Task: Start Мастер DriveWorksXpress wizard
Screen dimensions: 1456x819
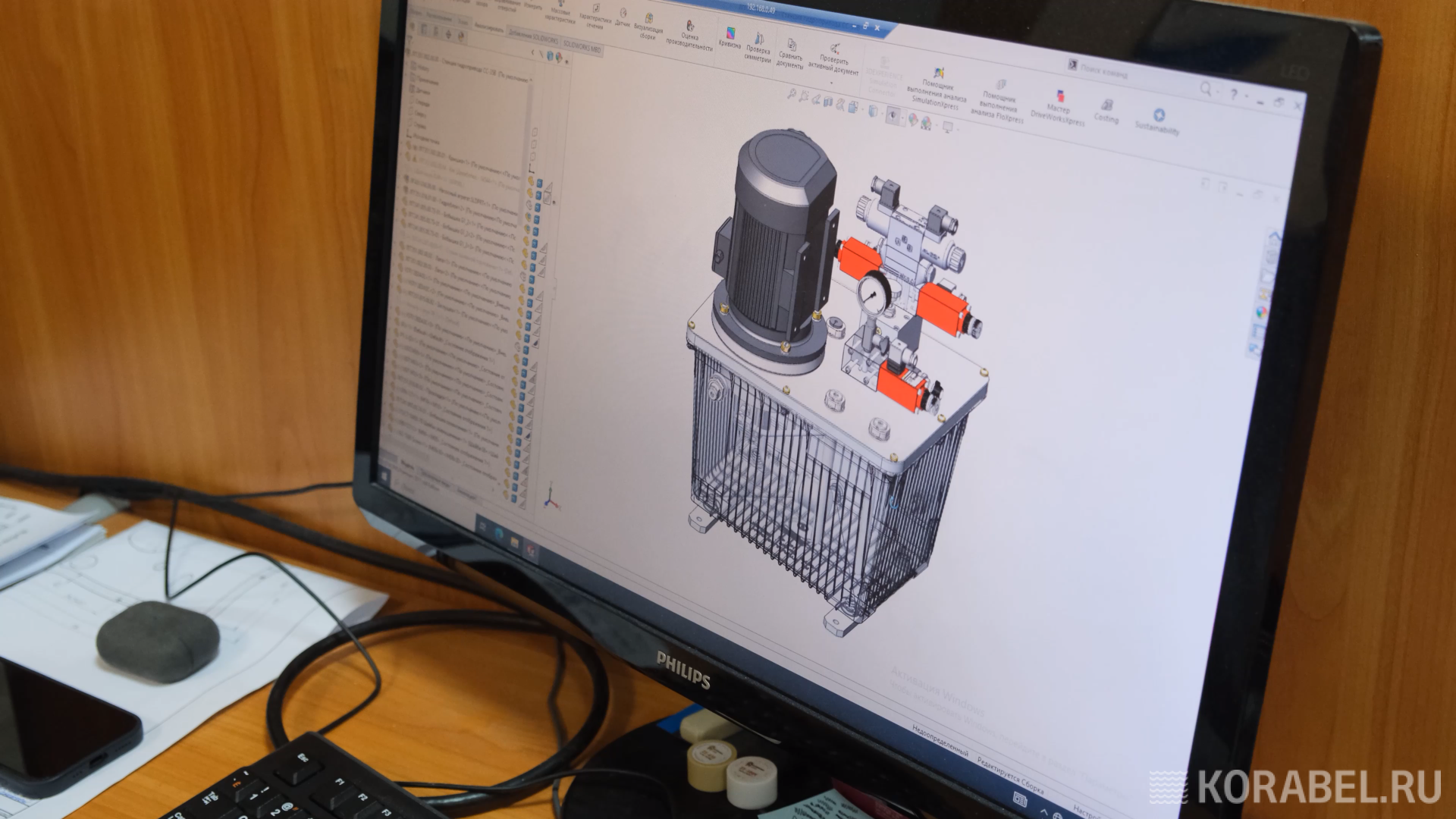Action: tap(1059, 105)
